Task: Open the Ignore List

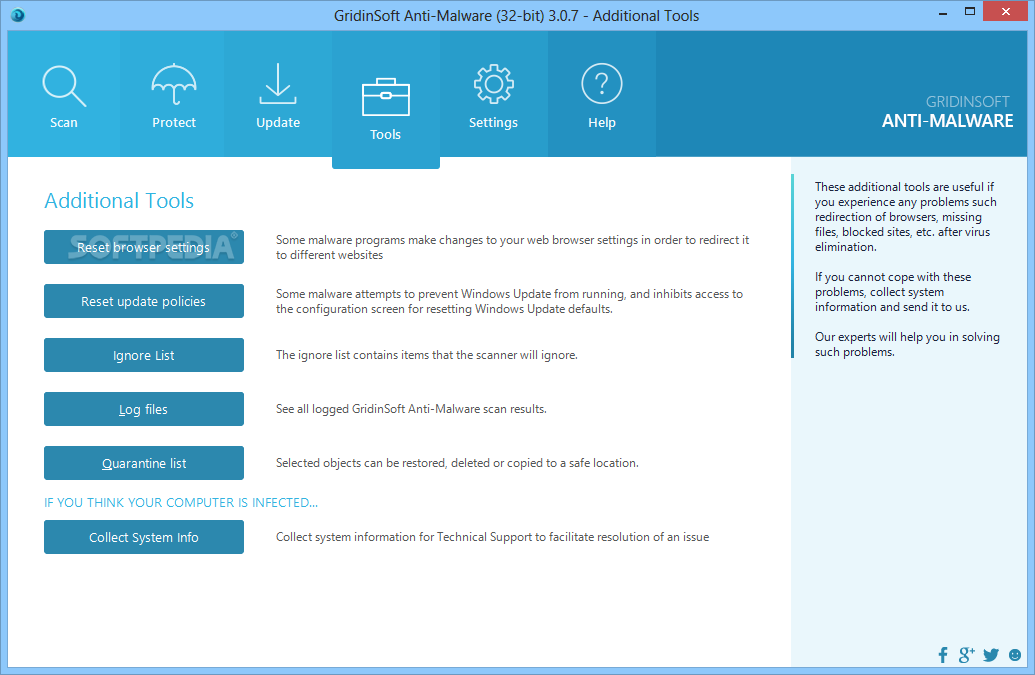Action: pos(144,355)
